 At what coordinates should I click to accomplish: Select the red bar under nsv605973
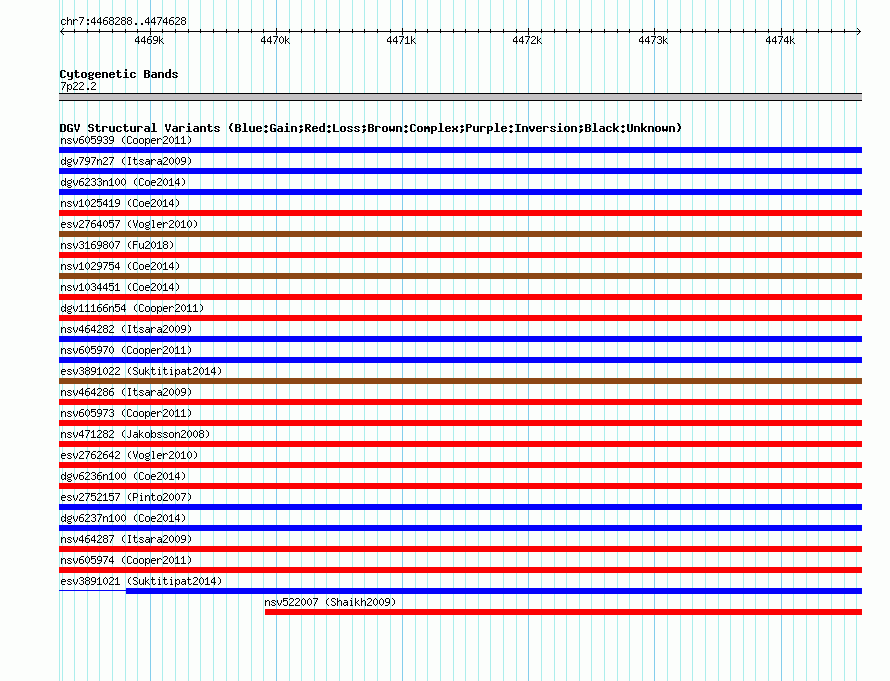pos(460,423)
